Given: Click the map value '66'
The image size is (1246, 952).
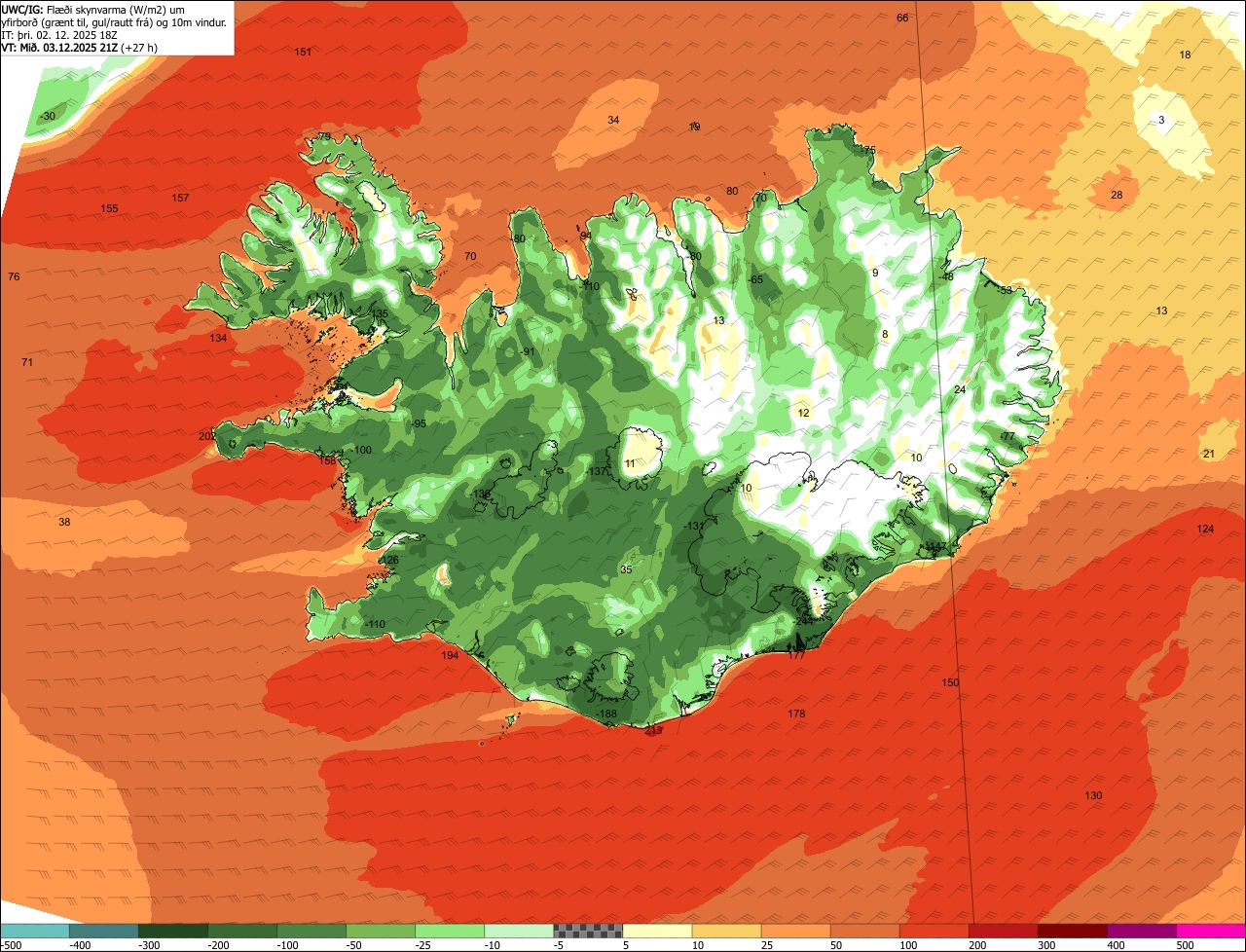Looking at the screenshot, I should point(902,18).
